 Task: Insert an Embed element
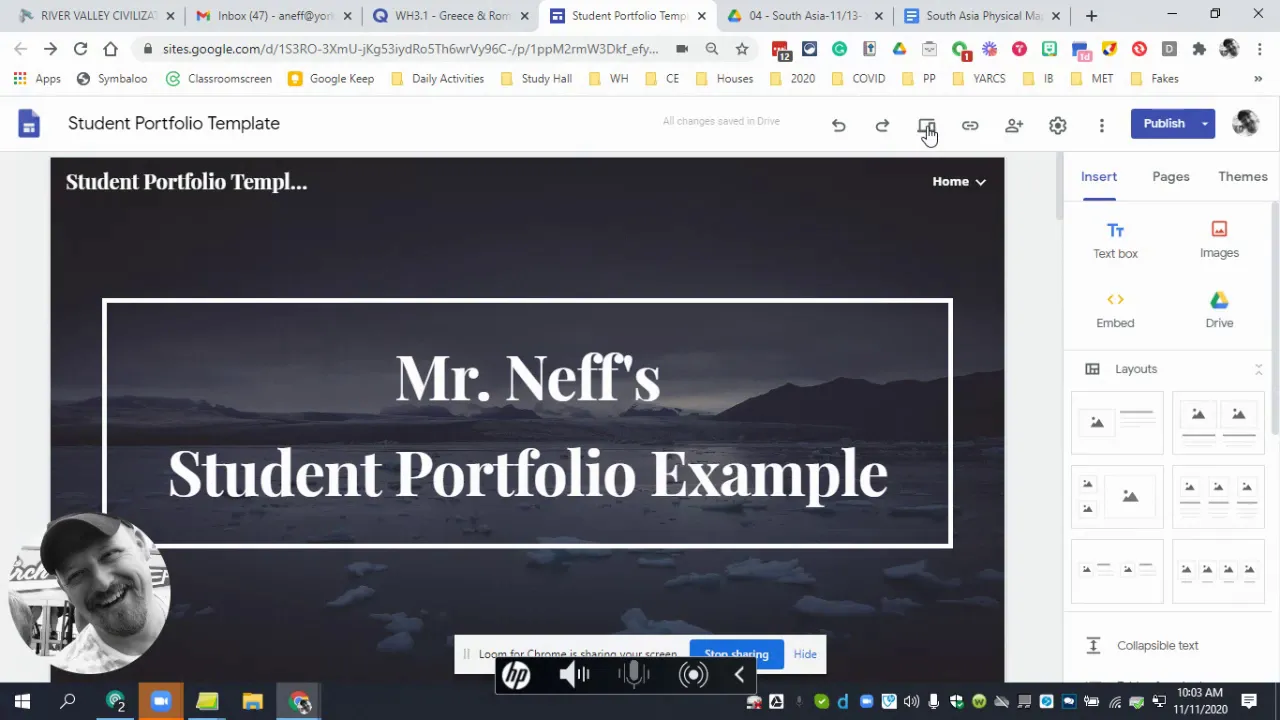click(1115, 310)
